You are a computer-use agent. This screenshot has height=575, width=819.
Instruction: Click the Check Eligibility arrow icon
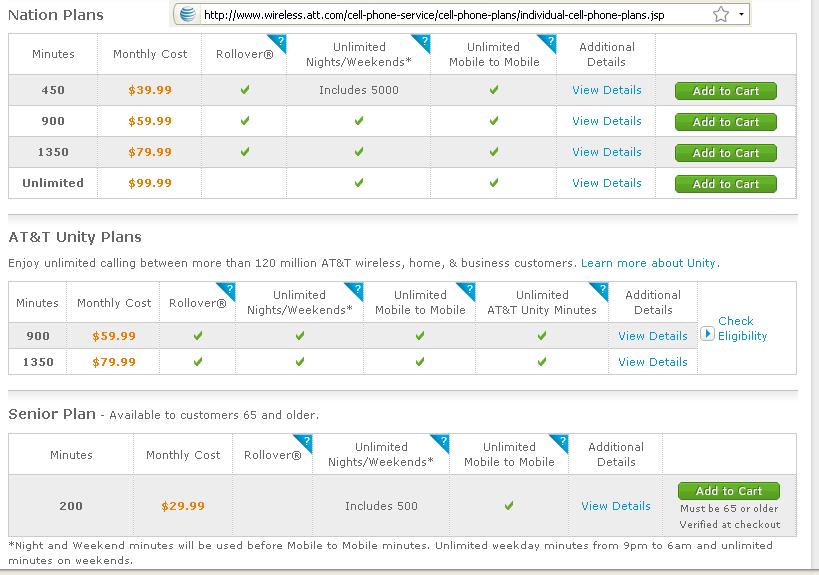pos(707,333)
